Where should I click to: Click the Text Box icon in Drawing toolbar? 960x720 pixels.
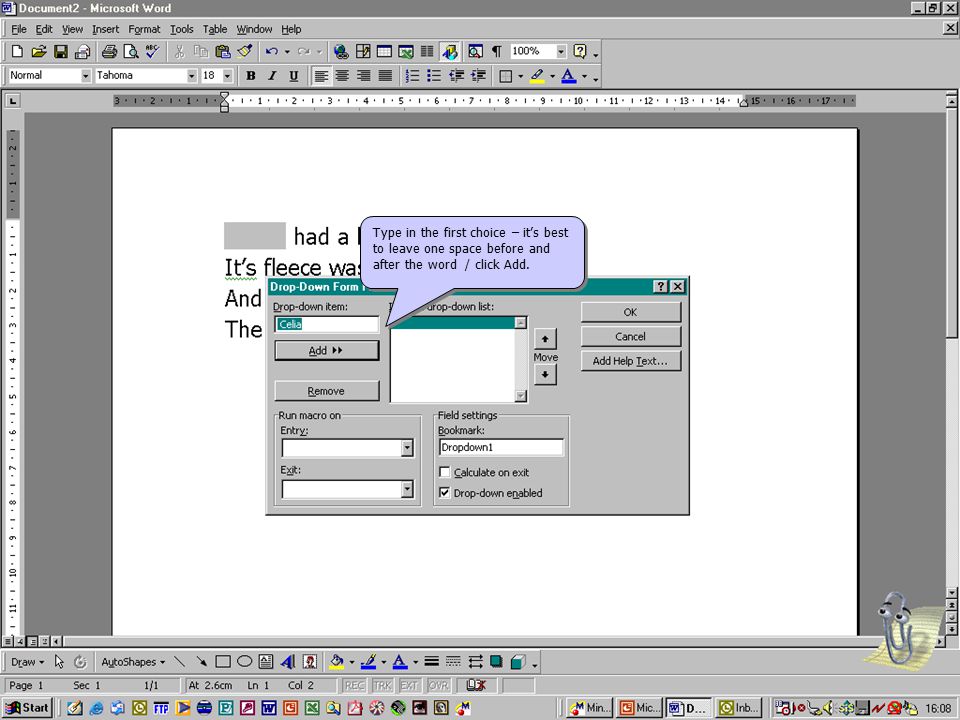click(x=266, y=662)
